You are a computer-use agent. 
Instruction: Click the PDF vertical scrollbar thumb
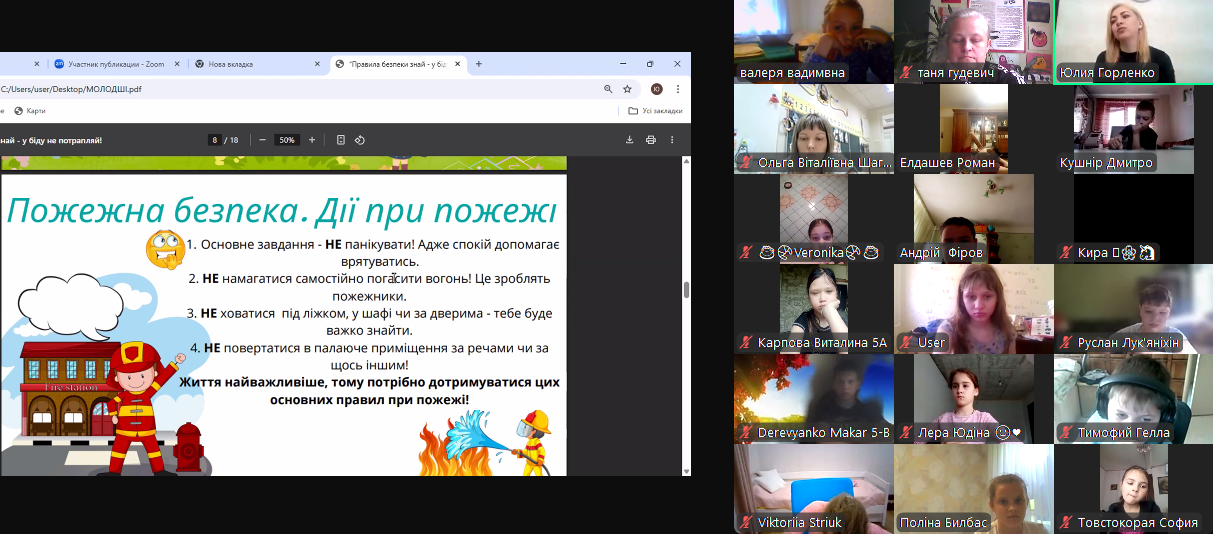(x=686, y=290)
